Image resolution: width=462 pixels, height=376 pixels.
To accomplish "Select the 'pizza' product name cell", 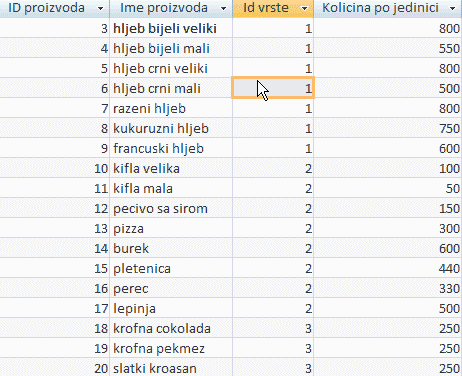I will (x=171, y=228).
